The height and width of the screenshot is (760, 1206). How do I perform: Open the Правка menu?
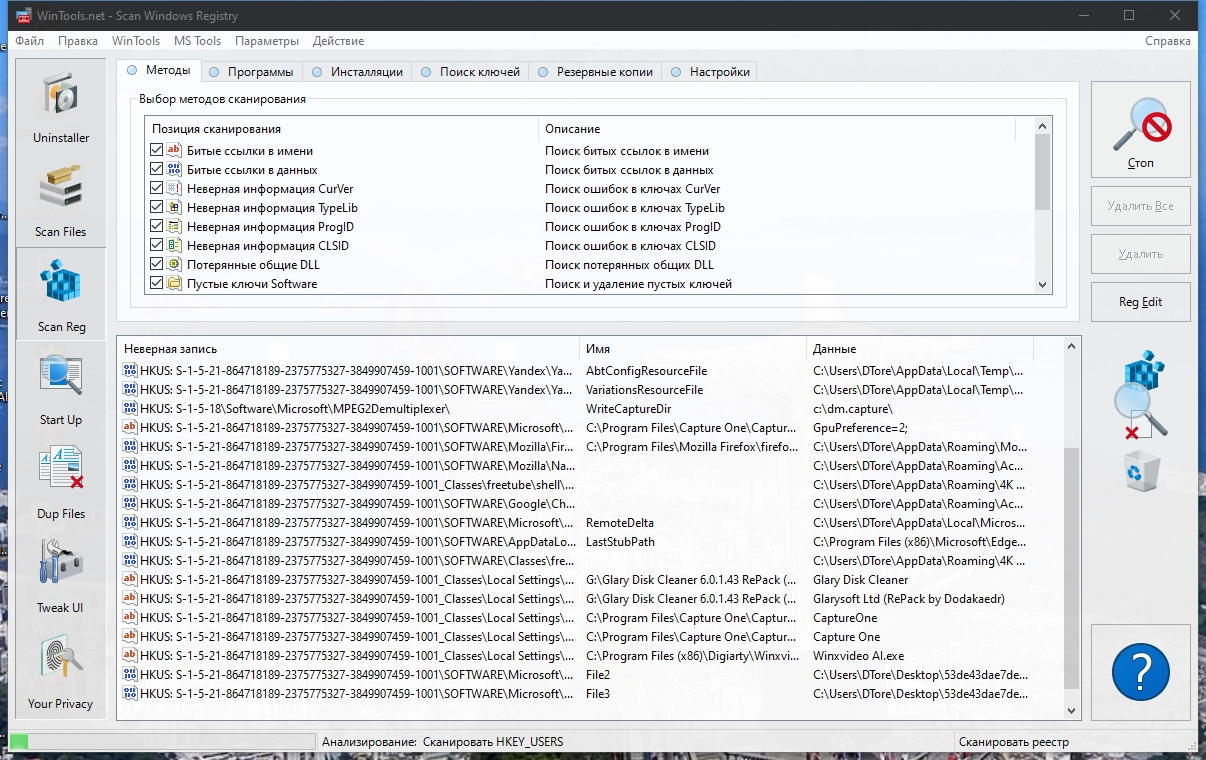(x=78, y=41)
